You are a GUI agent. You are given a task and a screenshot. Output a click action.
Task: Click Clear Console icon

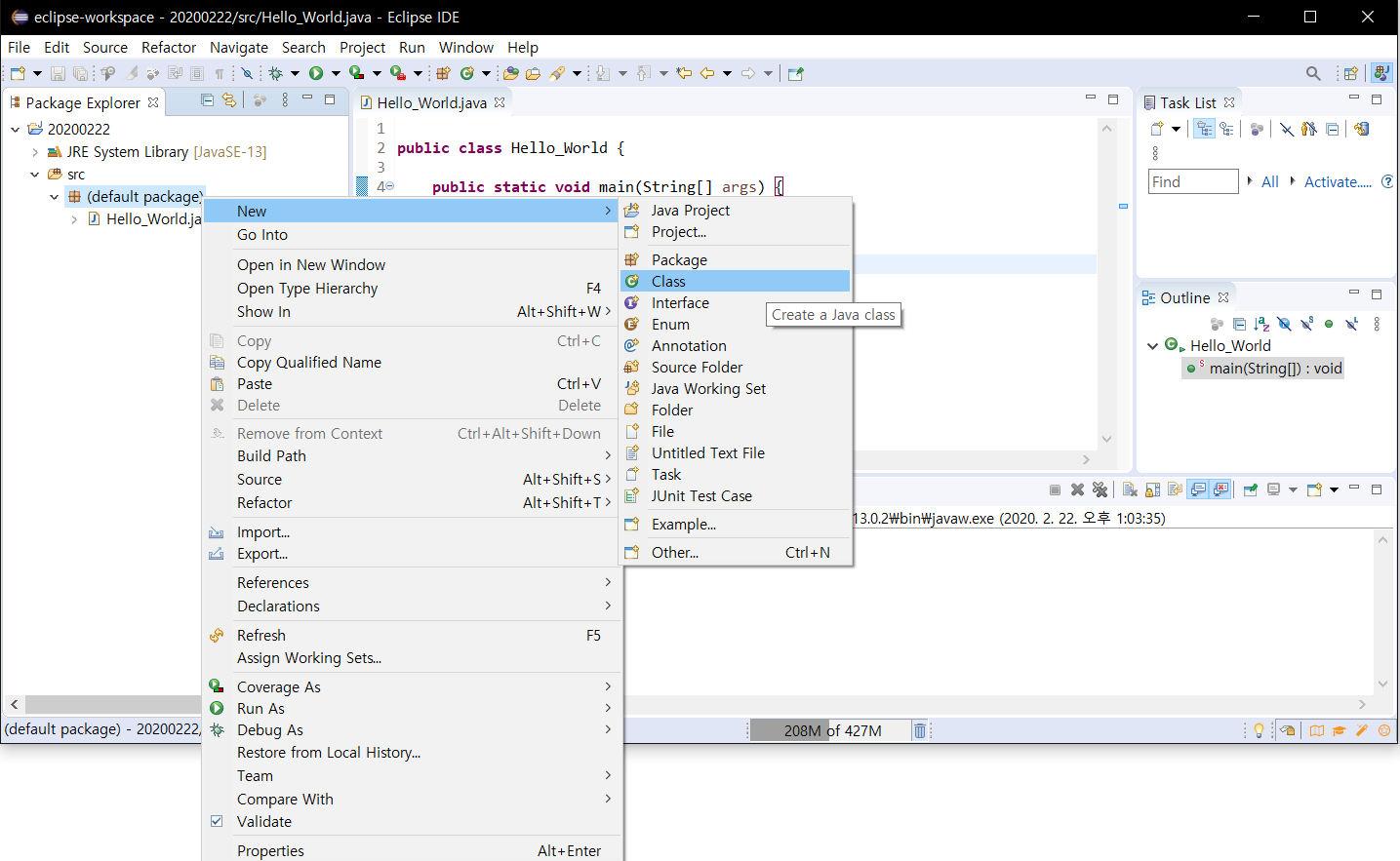1130,489
